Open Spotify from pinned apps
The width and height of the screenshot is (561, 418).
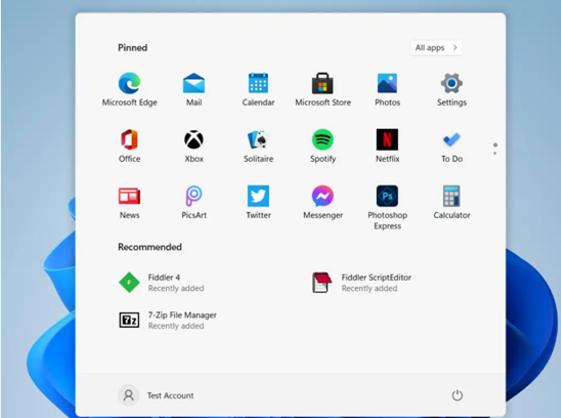click(x=323, y=146)
